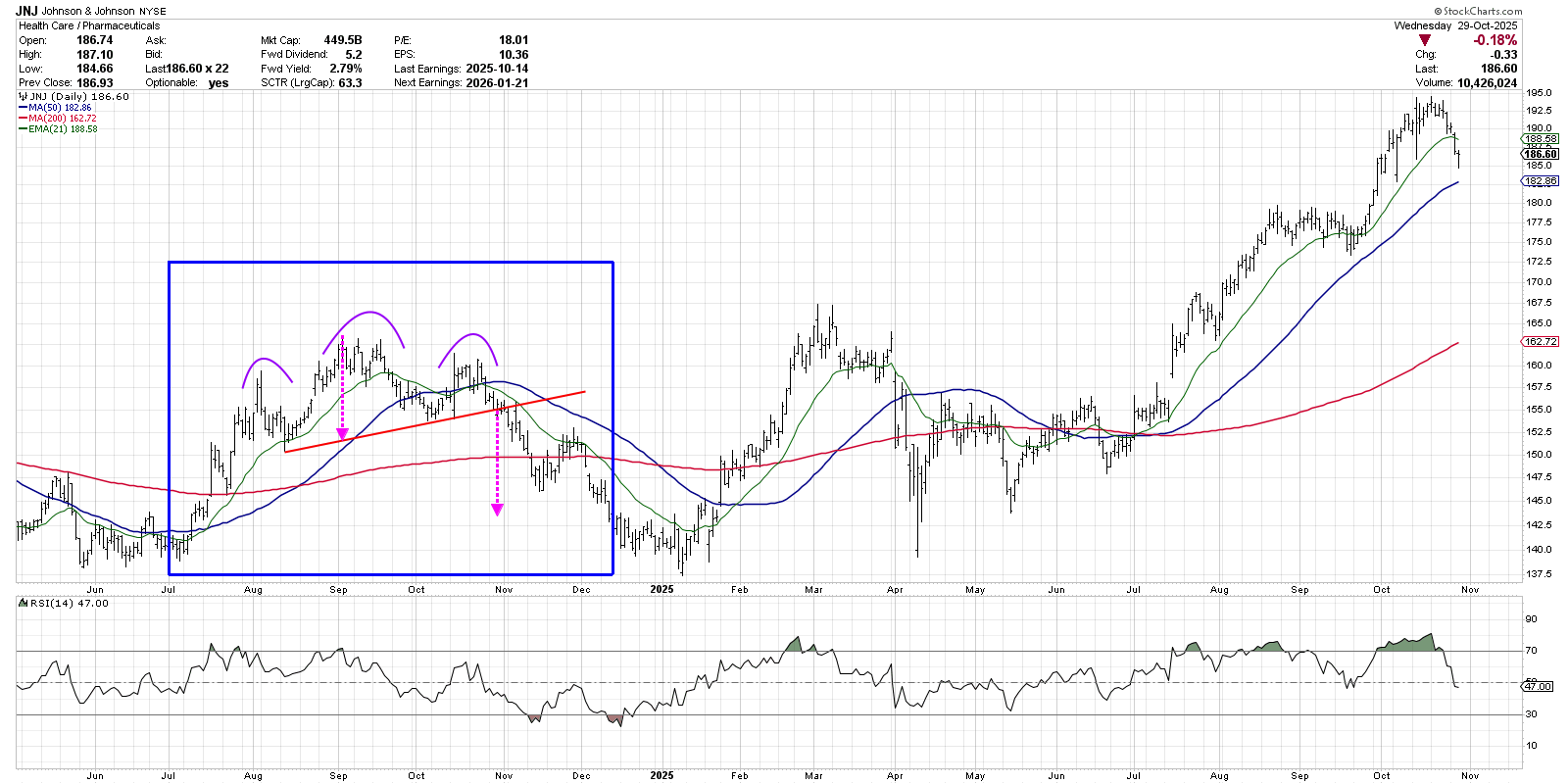
Task: Click the black 186.60 last price tag
Action: pos(1540,154)
